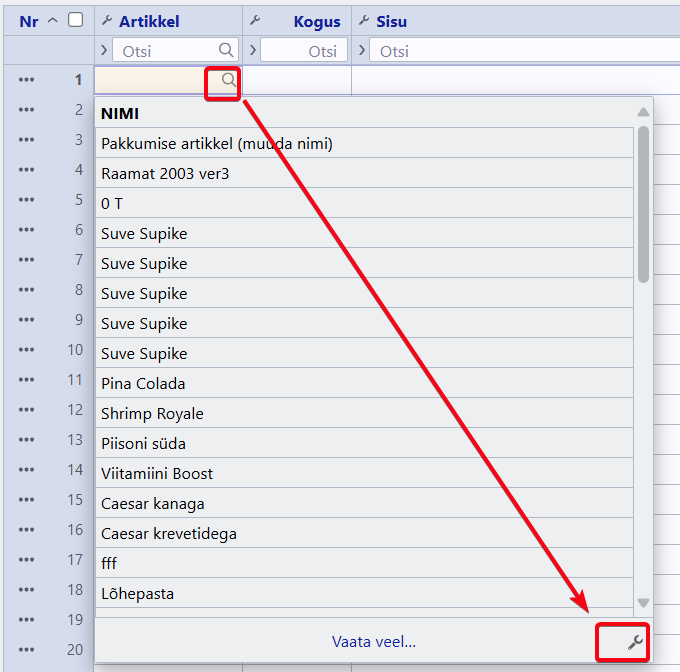Select "Pina Colada" from the article list

click(x=143, y=384)
